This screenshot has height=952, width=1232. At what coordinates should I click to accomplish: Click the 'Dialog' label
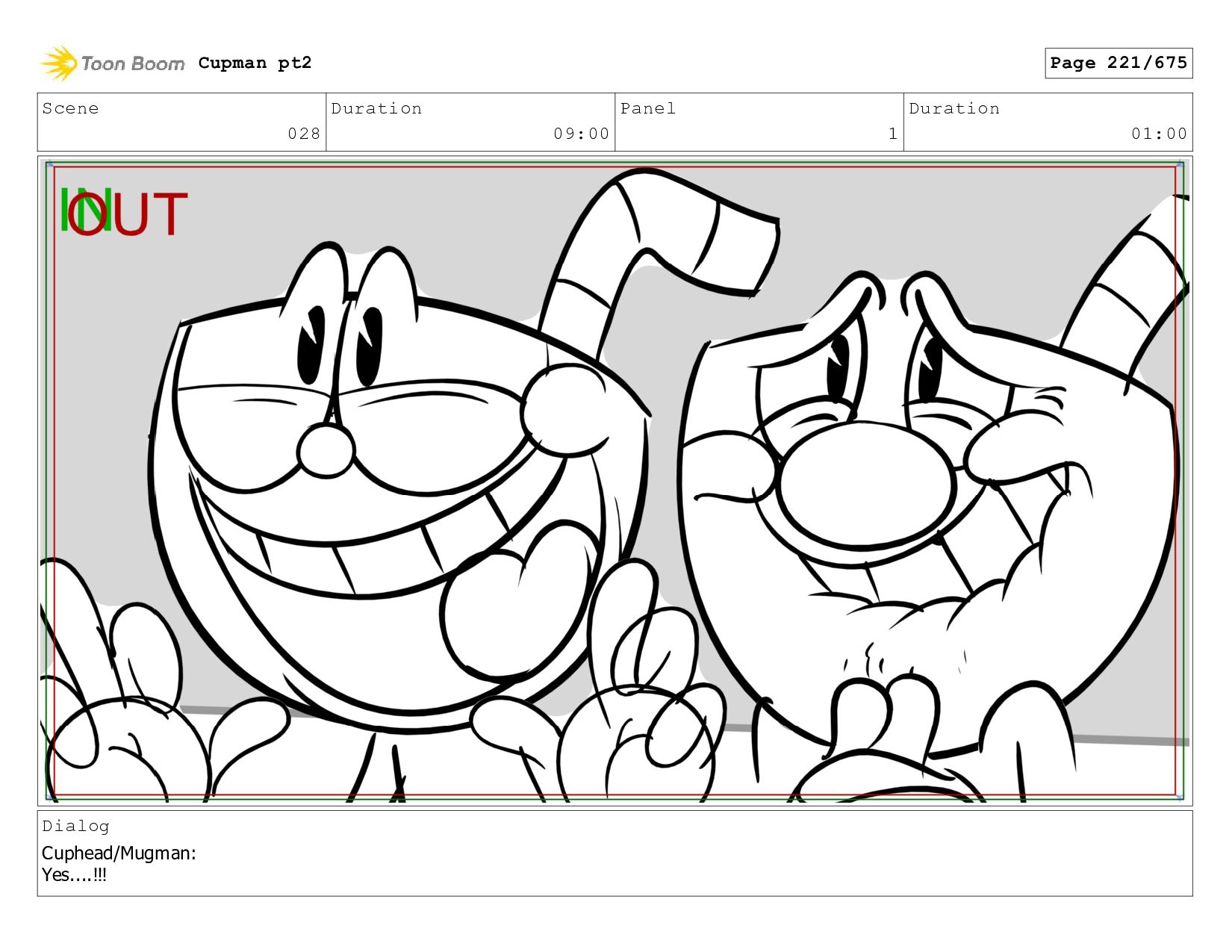coord(75,826)
